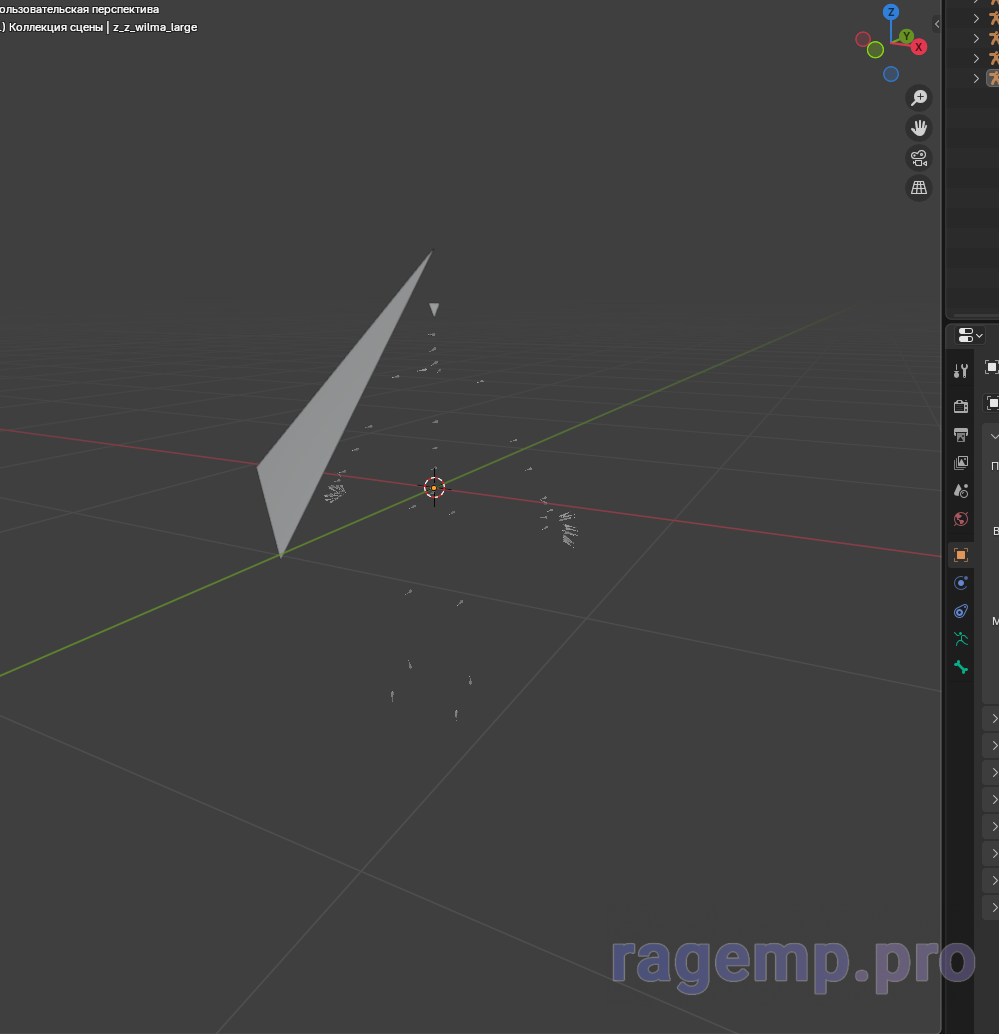Open the Output properties printer tab
Viewport: 999px width, 1034px height.
(x=961, y=435)
